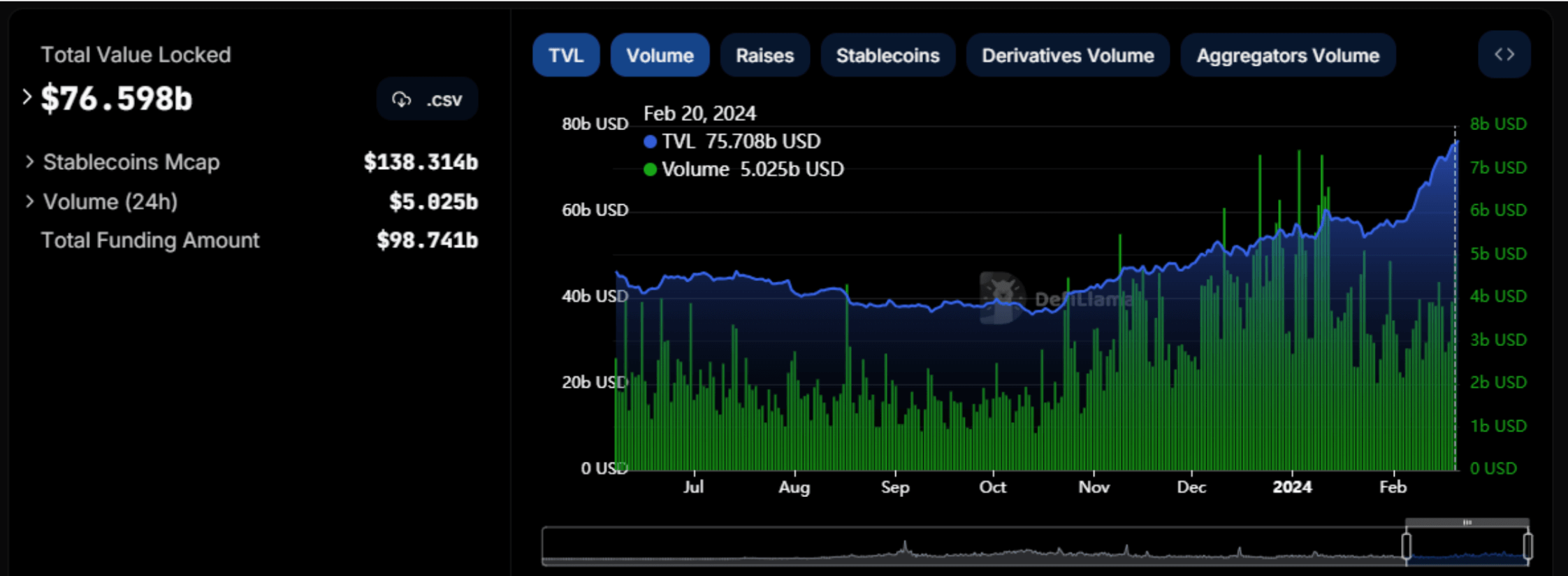The image size is (1568, 576).
Task: Show Derivatives Volume on chart
Action: pyautogui.click(x=1067, y=55)
